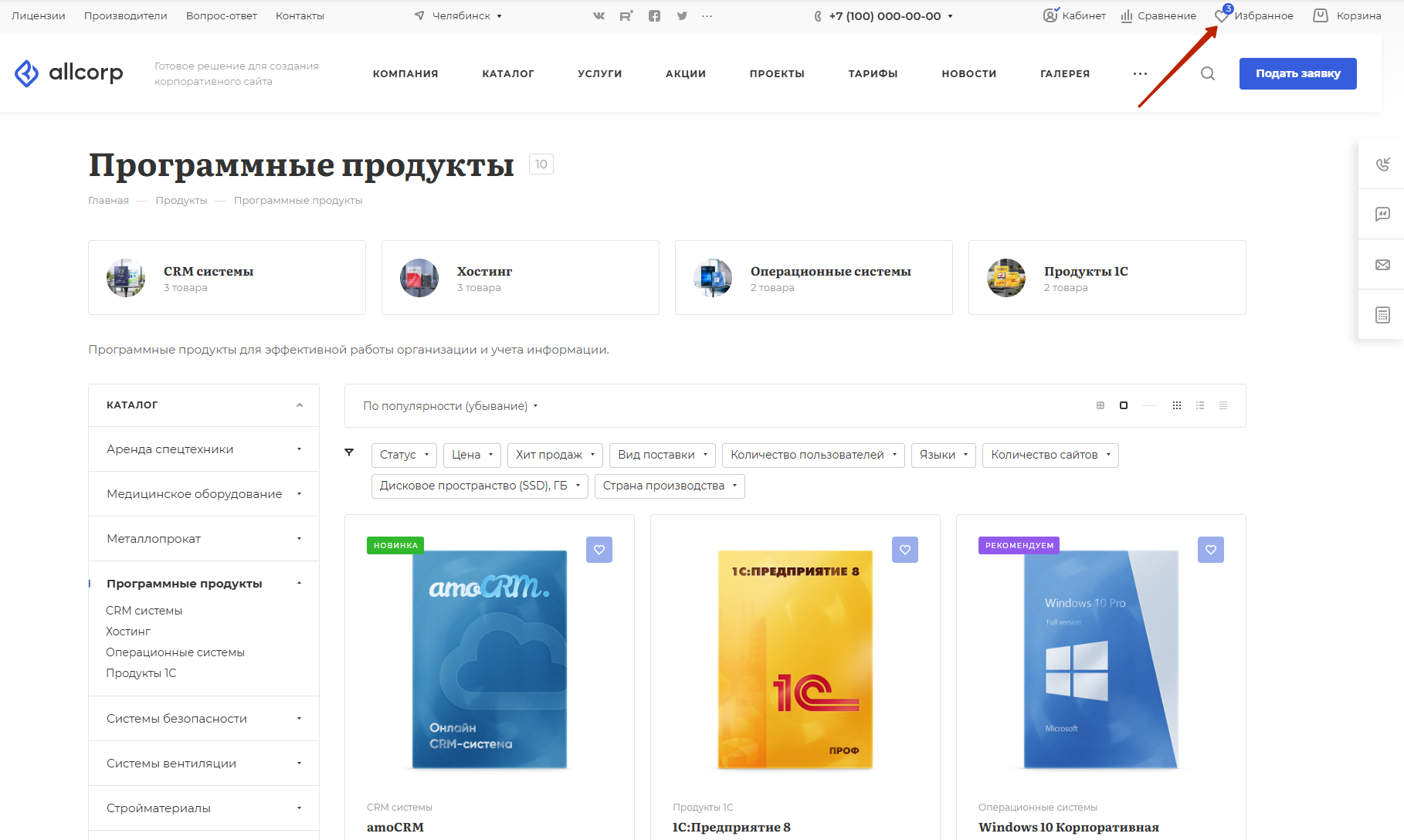Image resolution: width=1404 pixels, height=840 pixels.
Task: Open the Сравнение comparison page
Action: coord(1158,15)
